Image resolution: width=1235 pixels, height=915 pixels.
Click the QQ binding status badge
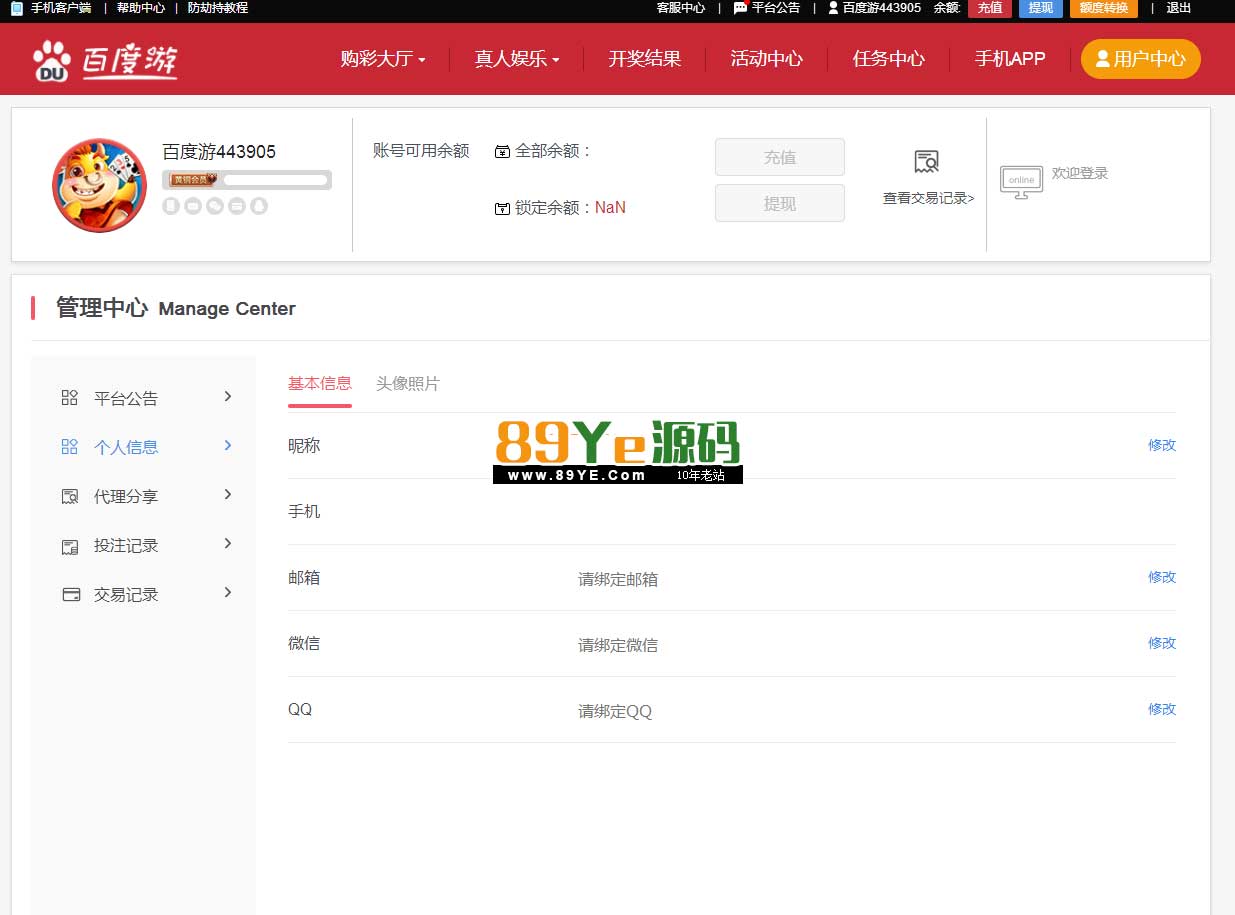click(x=259, y=206)
